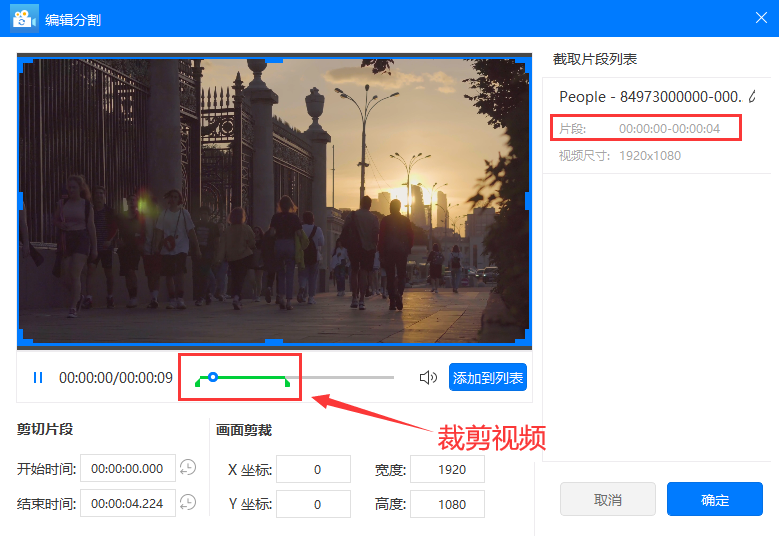
Task: Click the 视频尺寸 1920x1080 text
Action: click(x=620, y=155)
